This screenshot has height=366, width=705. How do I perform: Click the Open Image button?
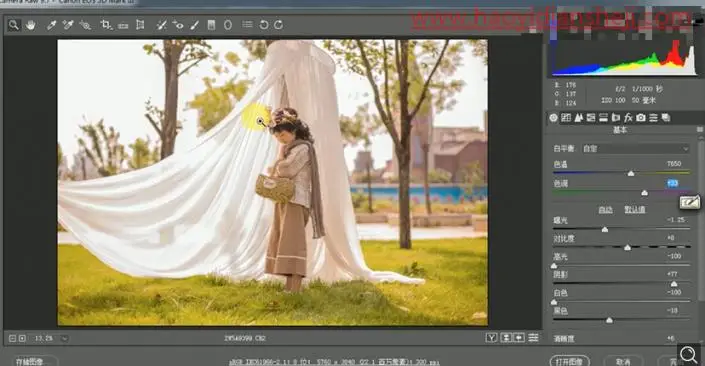click(x=570, y=361)
